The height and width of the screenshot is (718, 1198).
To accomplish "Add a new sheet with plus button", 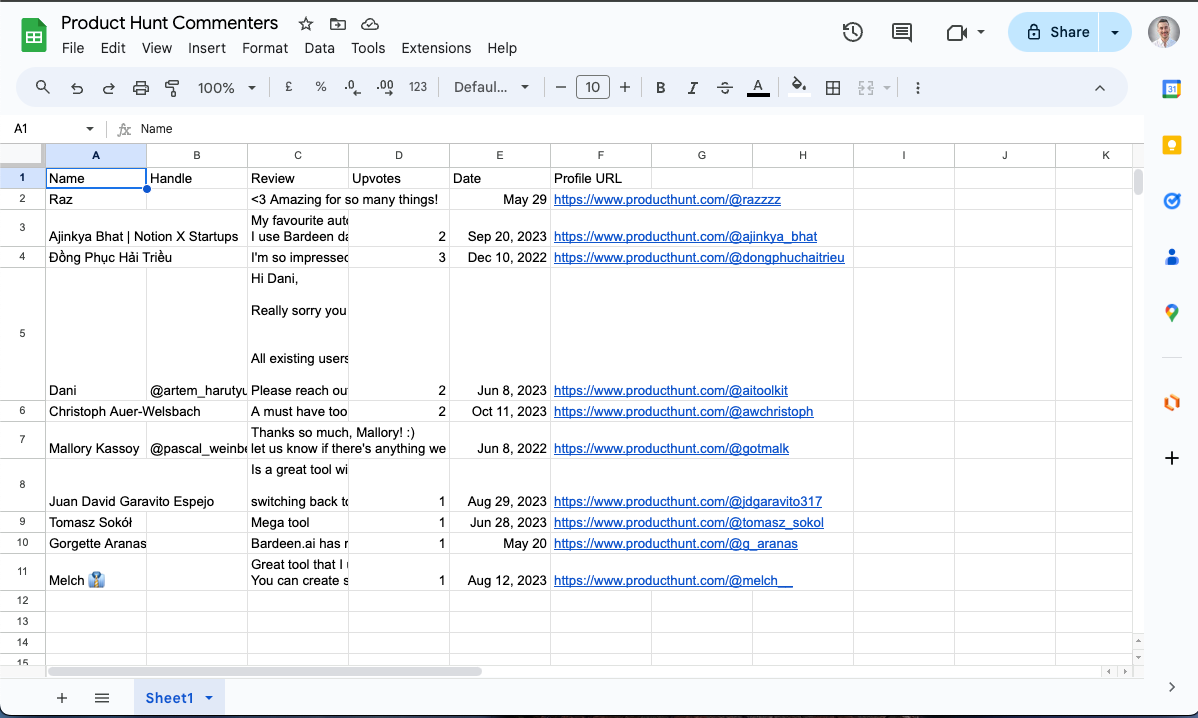I will click(62, 698).
